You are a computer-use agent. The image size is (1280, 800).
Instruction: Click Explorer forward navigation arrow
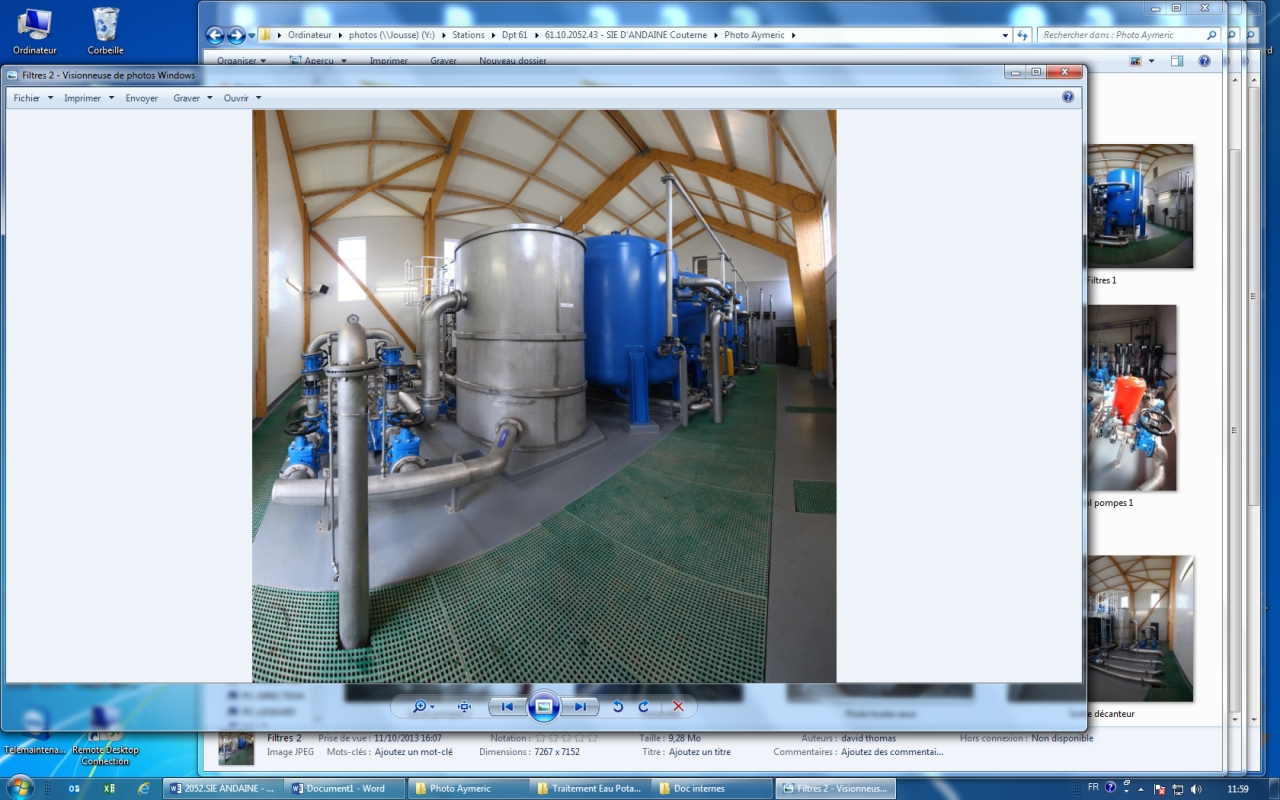pos(236,35)
